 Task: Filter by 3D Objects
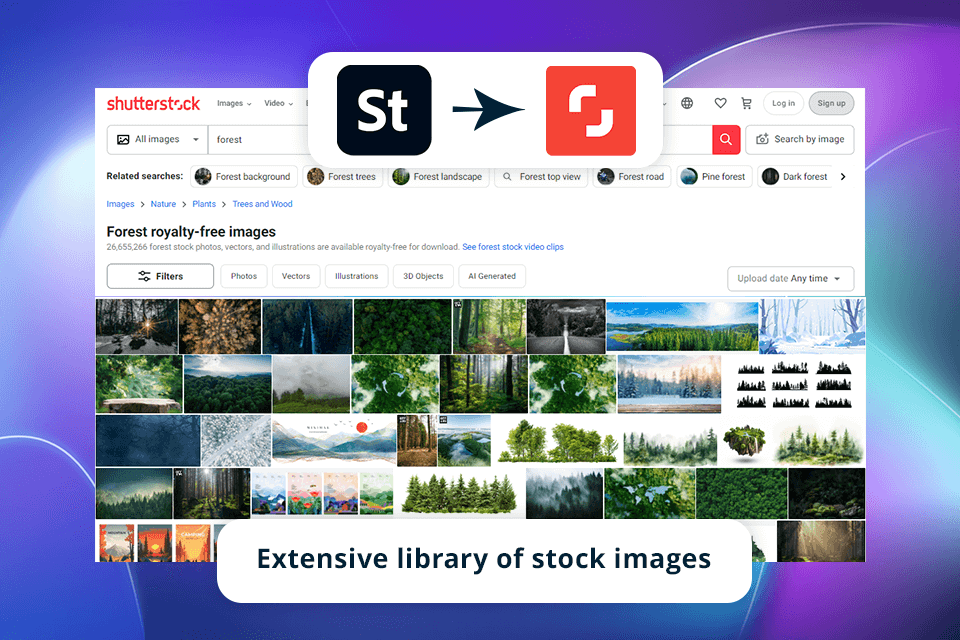[x=423, y=276]
